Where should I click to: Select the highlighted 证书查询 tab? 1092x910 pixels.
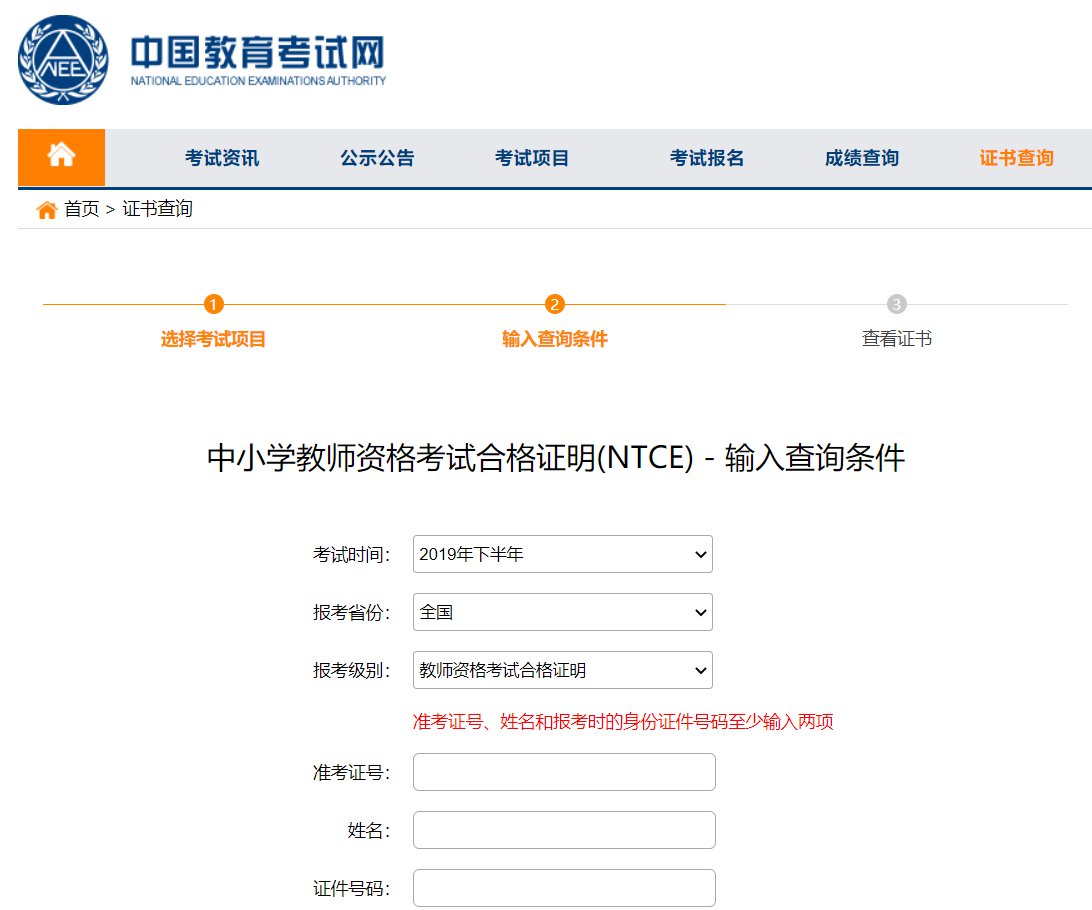(x=1016, y=158)
